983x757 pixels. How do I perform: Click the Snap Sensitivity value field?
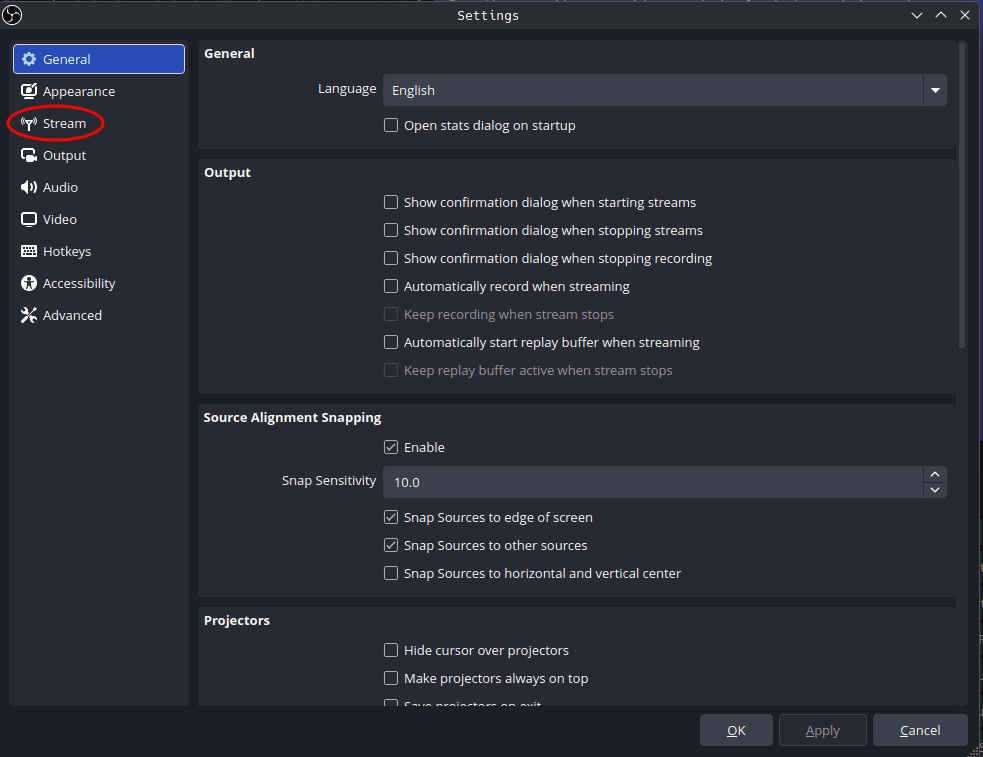[x=653, y=483]
